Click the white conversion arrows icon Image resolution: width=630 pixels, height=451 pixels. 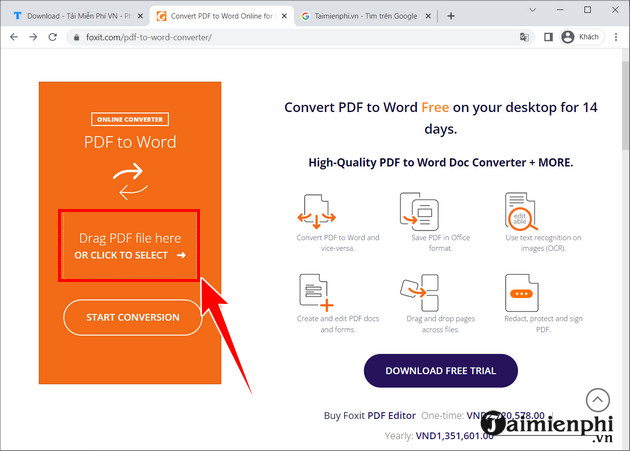[x=130, y=181]
